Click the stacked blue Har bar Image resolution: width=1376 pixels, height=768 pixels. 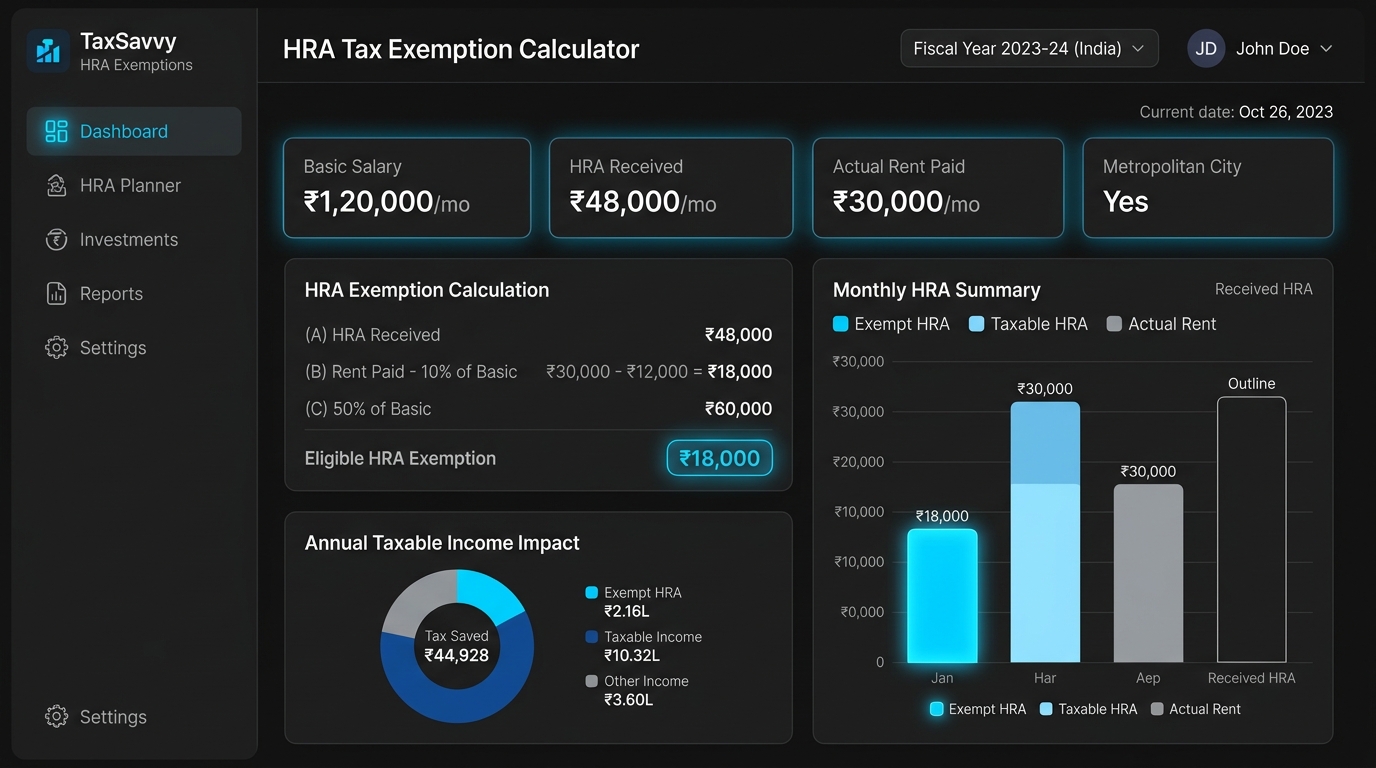[1045, 532]
